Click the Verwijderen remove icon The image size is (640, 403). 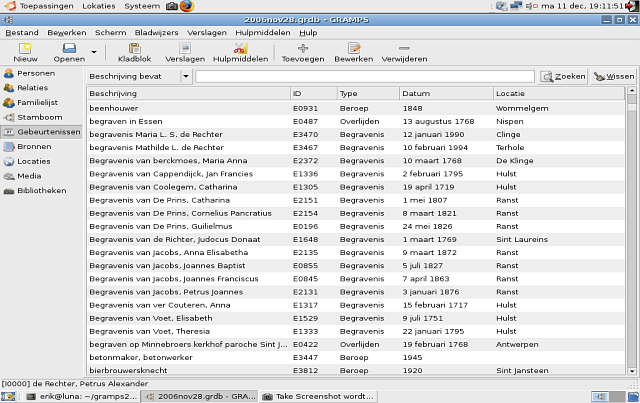tap(404, 48)
